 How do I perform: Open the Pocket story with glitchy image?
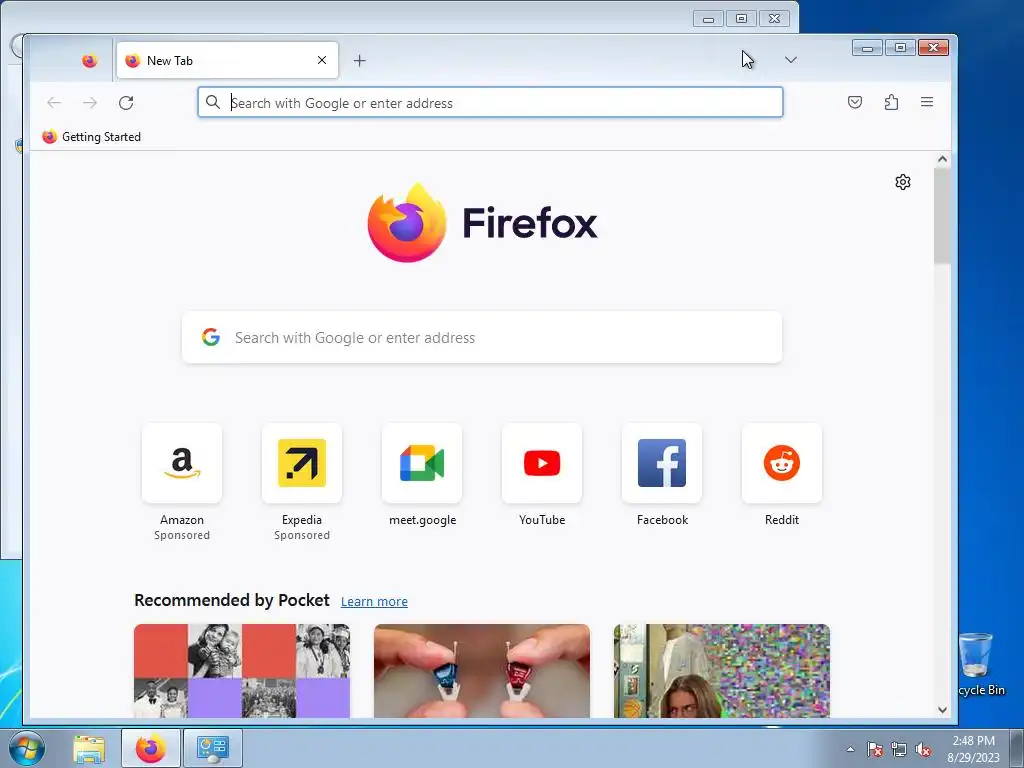(722, 671)
